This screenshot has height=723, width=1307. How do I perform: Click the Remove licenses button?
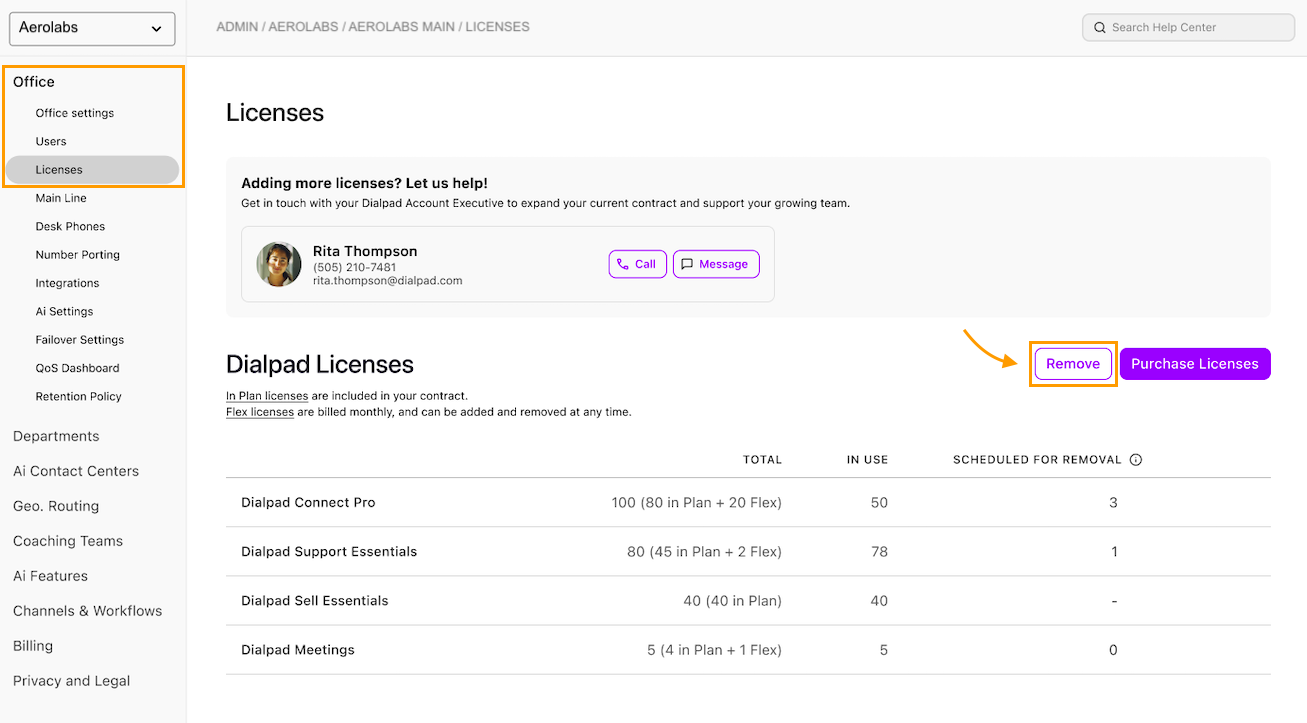1073,364
